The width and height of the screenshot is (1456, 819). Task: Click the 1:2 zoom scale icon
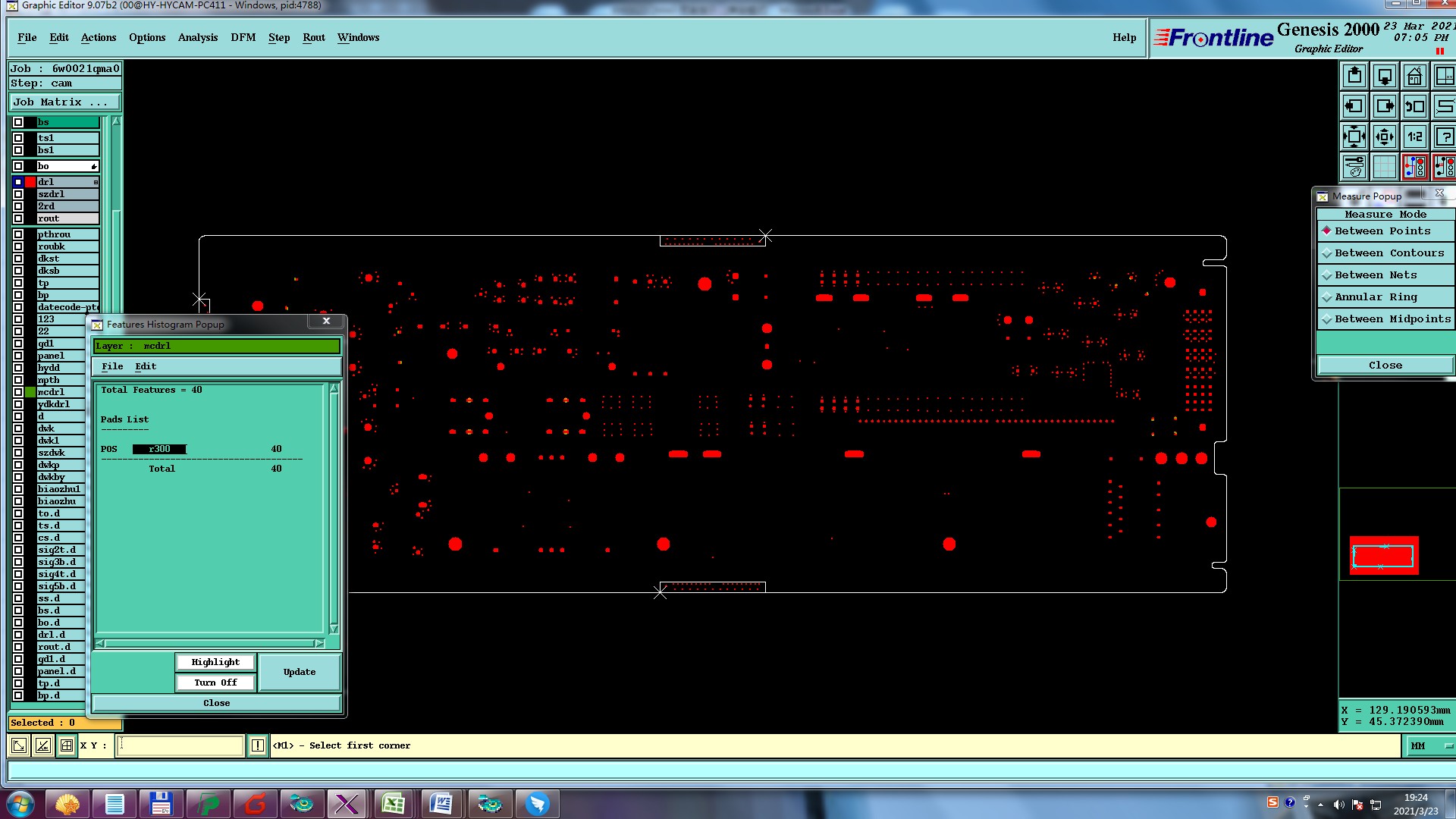click(x=1415, y=137)
